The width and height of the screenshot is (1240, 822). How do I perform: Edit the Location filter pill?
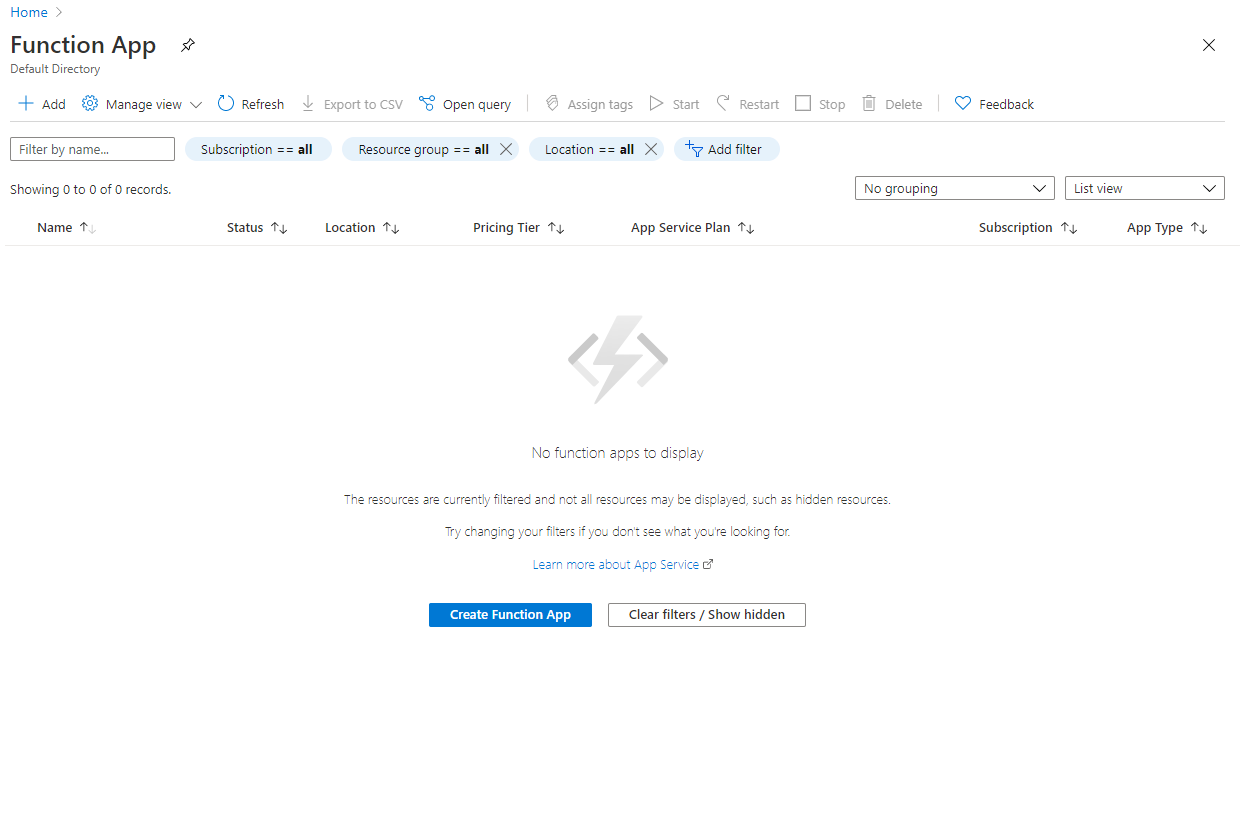588,149
